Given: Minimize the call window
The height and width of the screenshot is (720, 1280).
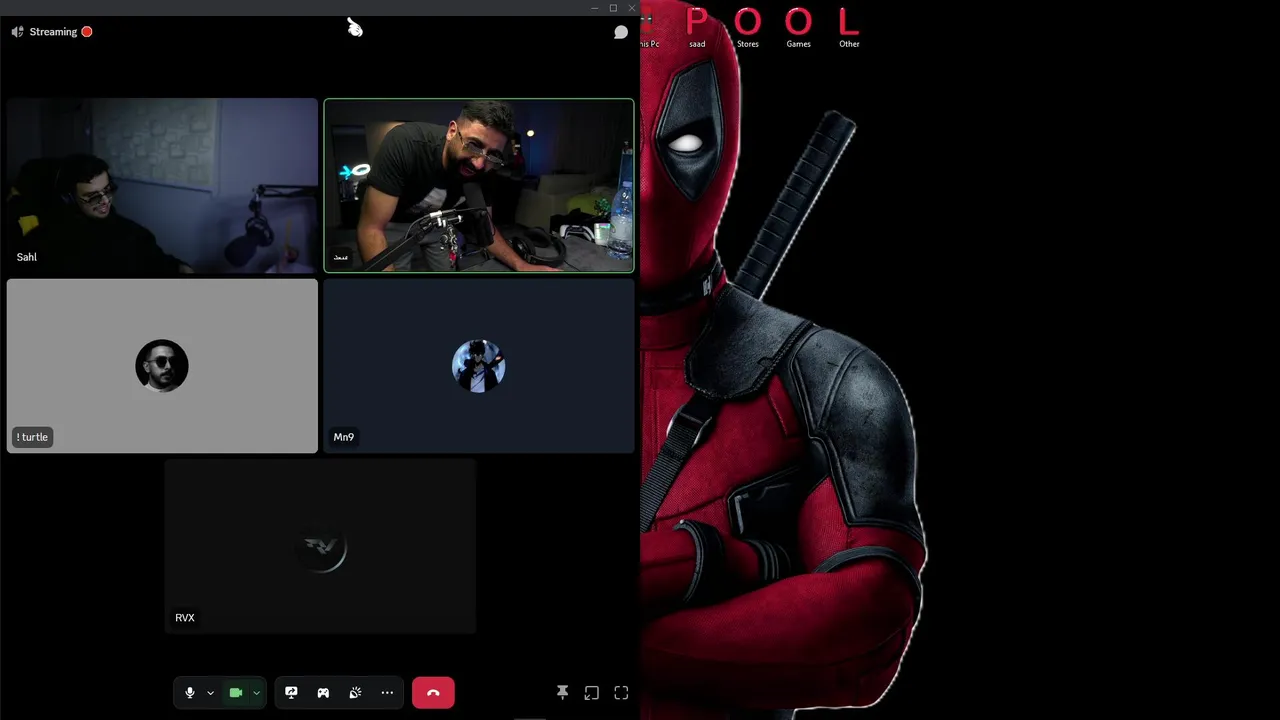Looking at the screenshot, I should click(x=594, y=8).
